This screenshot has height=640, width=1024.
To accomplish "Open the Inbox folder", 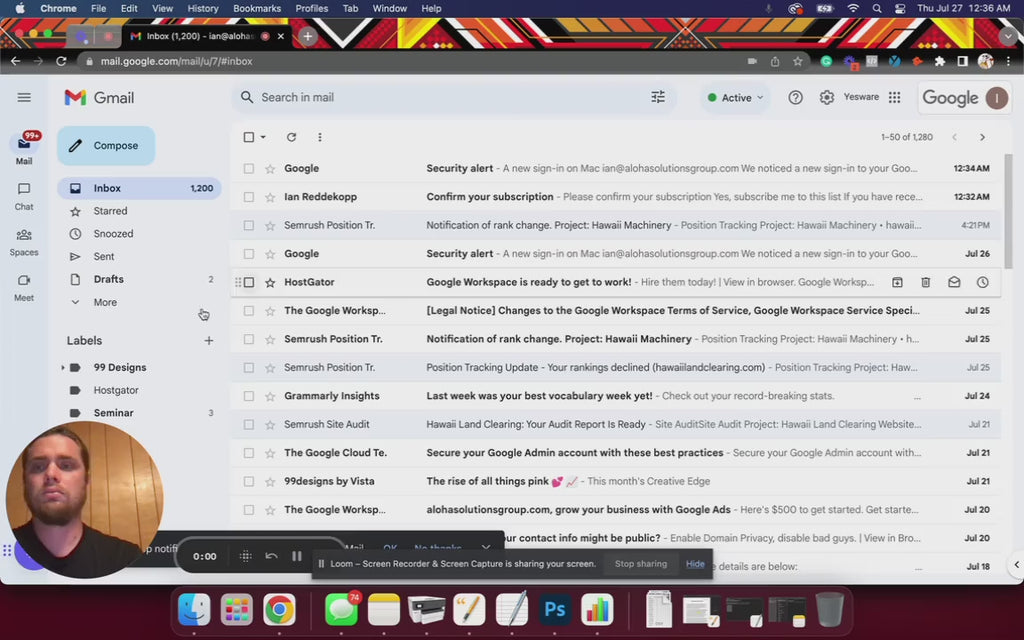I will (x=139, y=188).
